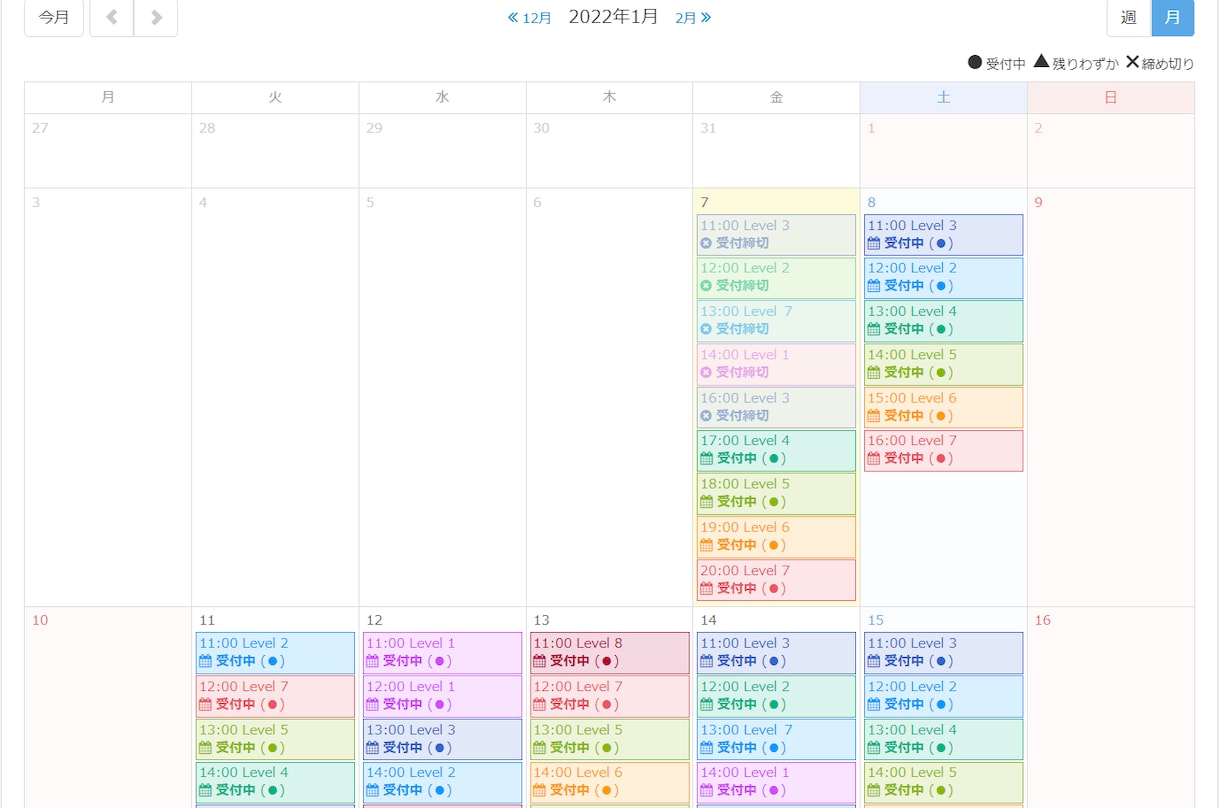Click the previous month arrow button
The image size is (1220, 808).
[111, 17]
